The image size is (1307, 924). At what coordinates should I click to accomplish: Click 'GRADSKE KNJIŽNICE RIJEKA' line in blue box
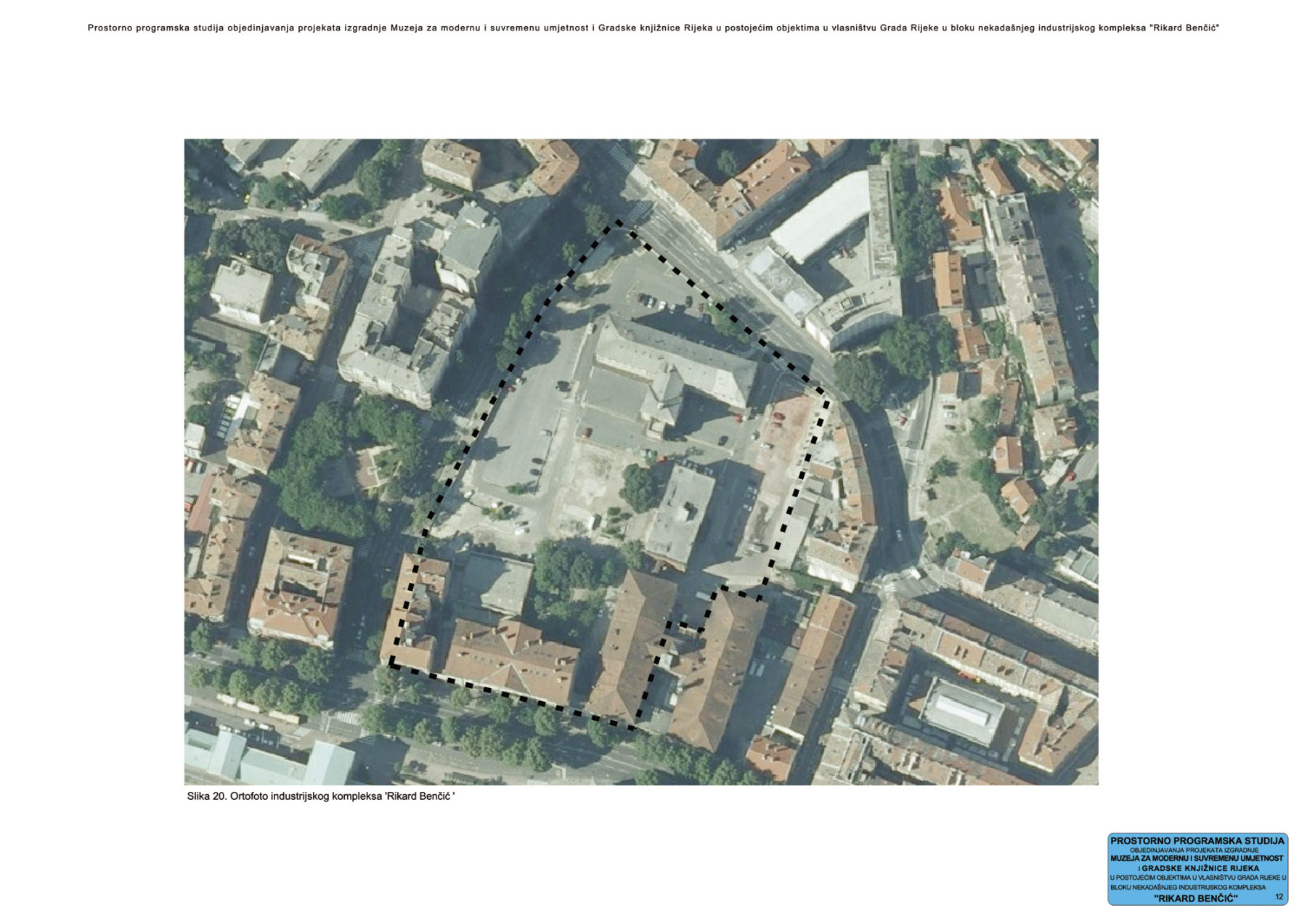click(1198, 868)
